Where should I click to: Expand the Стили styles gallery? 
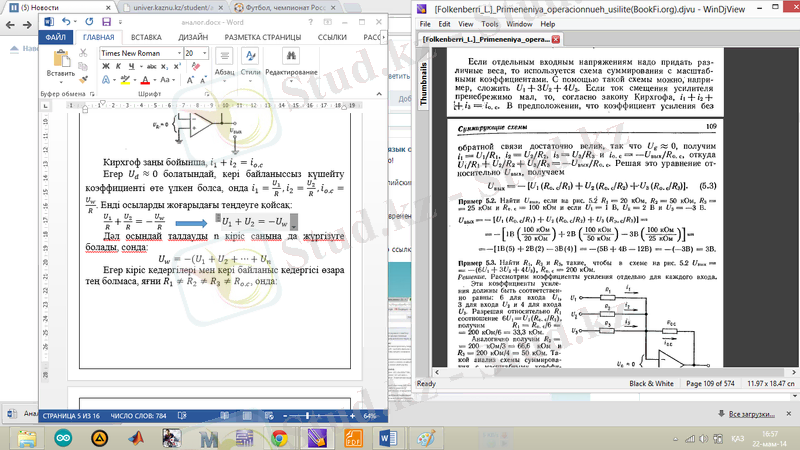pos(250,58)
